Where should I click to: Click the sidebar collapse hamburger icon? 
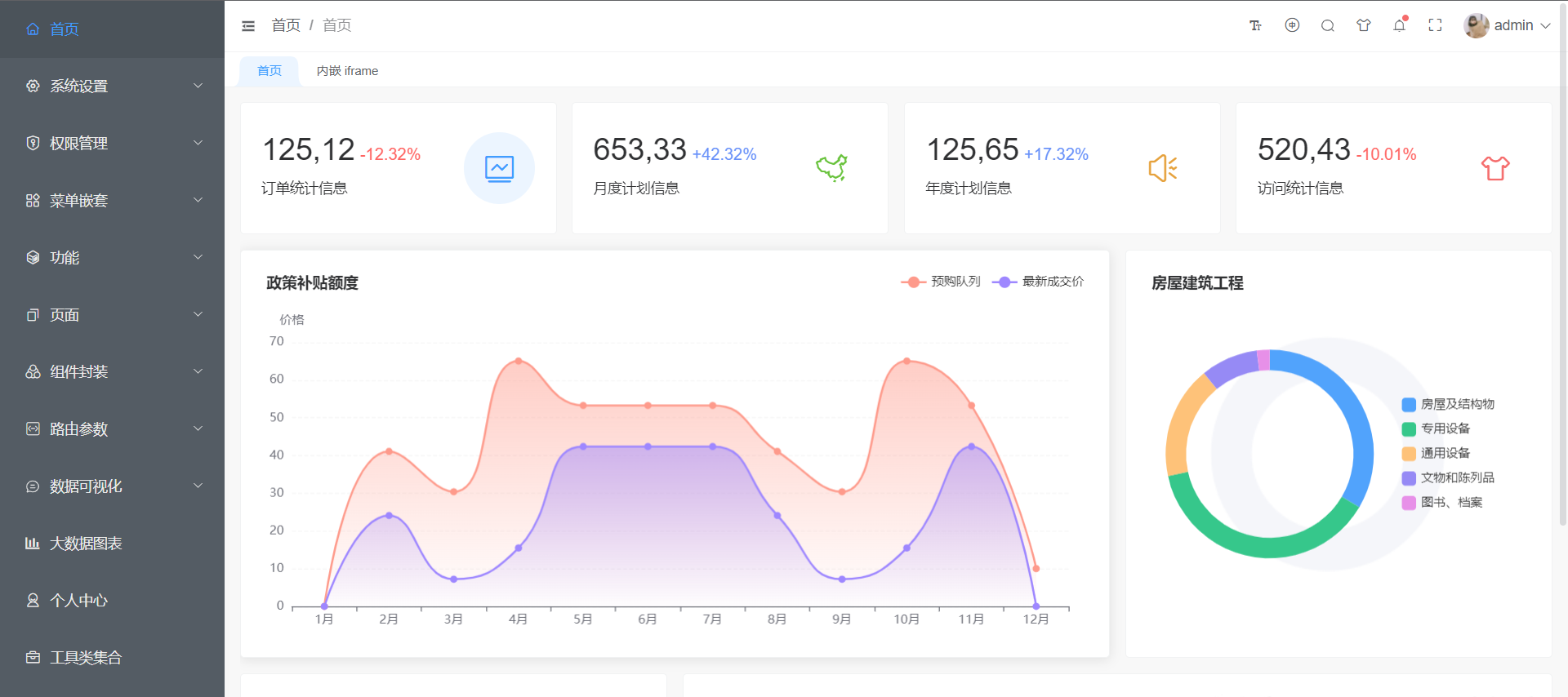pos(248,26)
